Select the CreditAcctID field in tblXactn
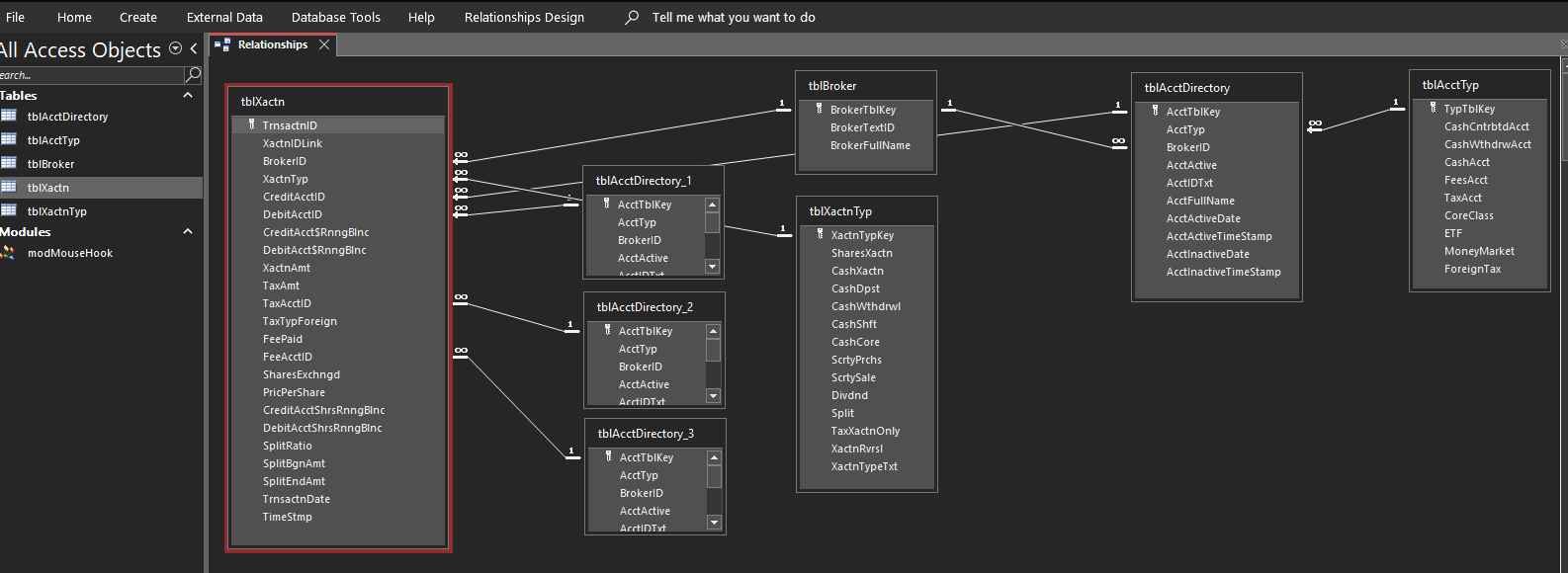This screenshot has height=573, width=1568. 294,197
